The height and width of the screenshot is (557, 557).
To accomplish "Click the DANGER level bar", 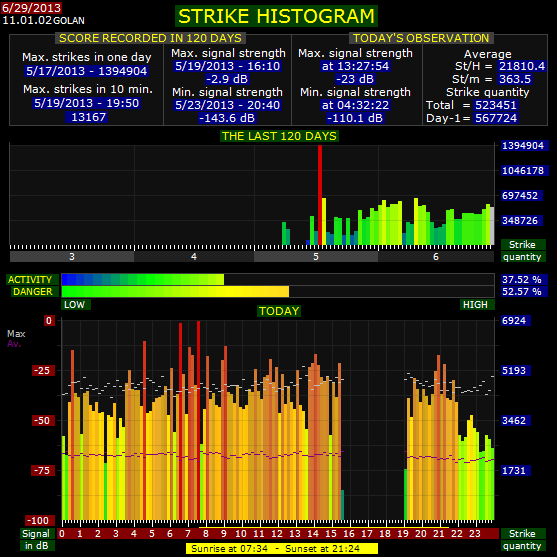I will pyautogui.click(x=278, y=292).
